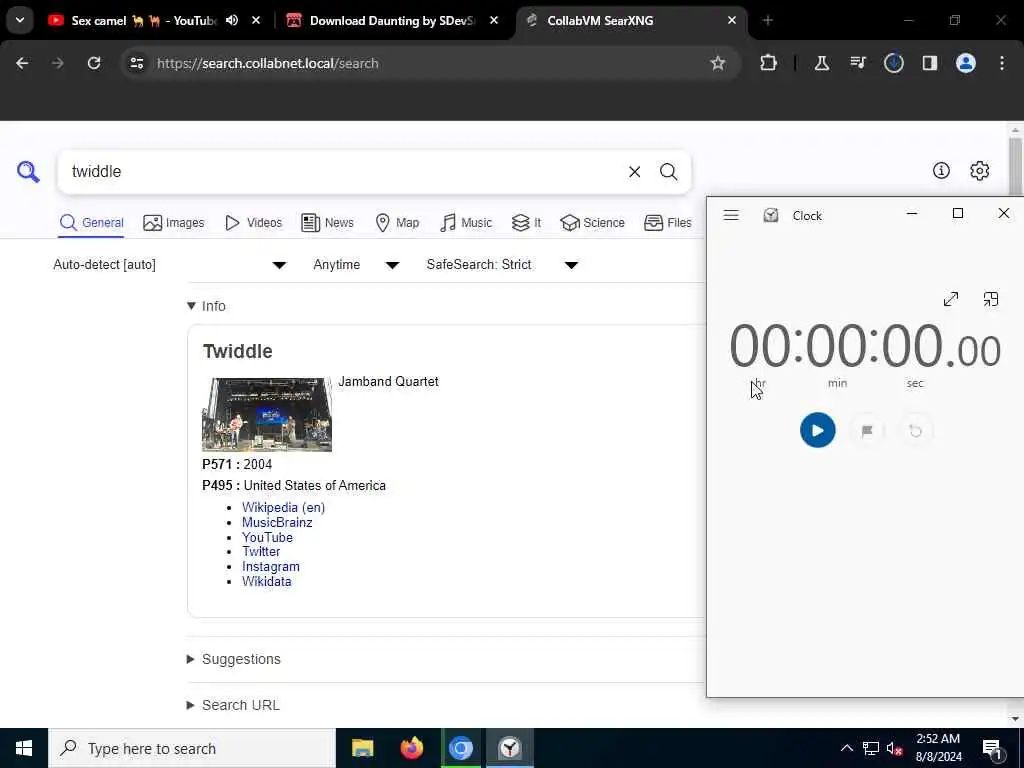This screenshot has height=768, width=1024.
Task: Switch to the Science search tab
Action: 592,223
